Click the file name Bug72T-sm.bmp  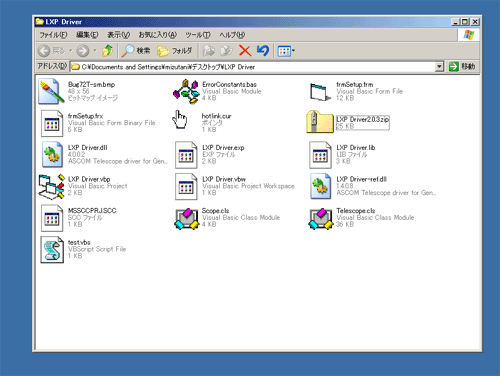tap(91, 85)
